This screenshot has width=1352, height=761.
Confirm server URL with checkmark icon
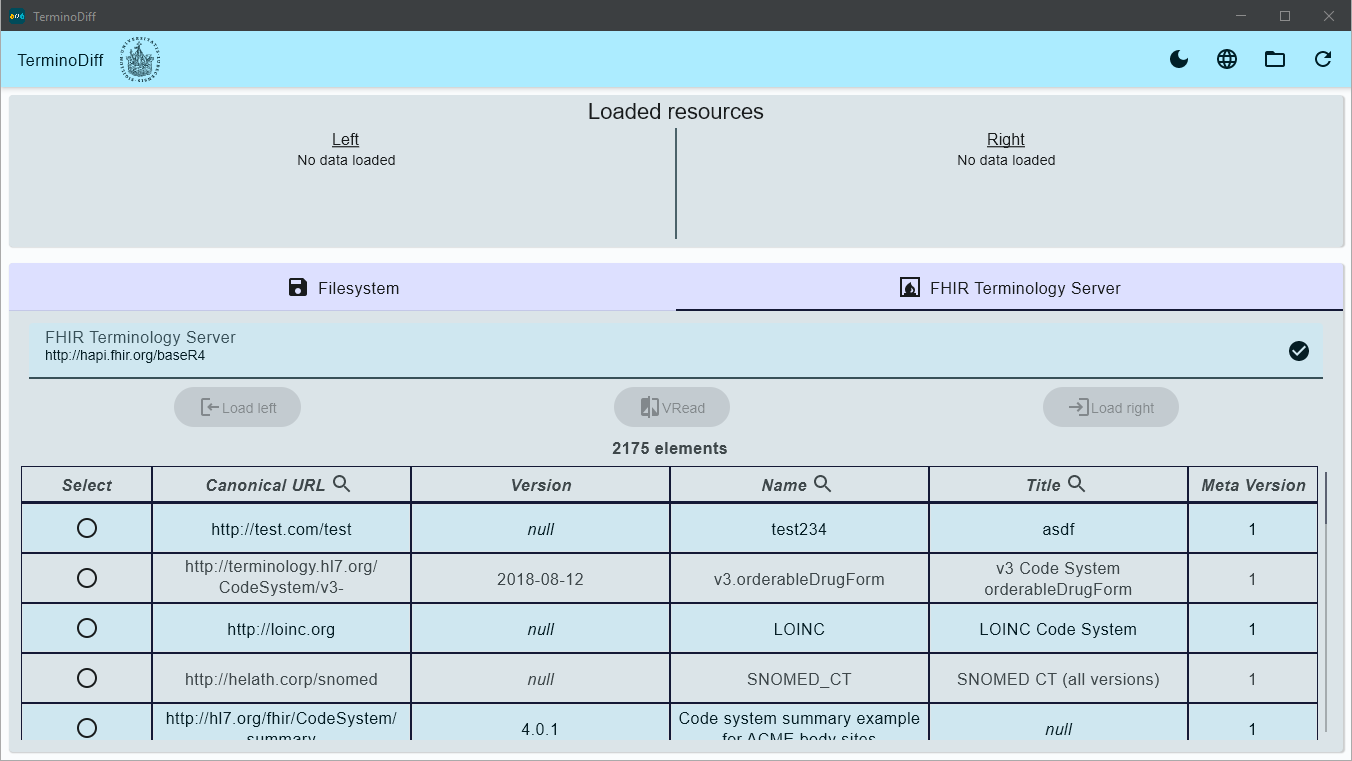(1299, 350)
